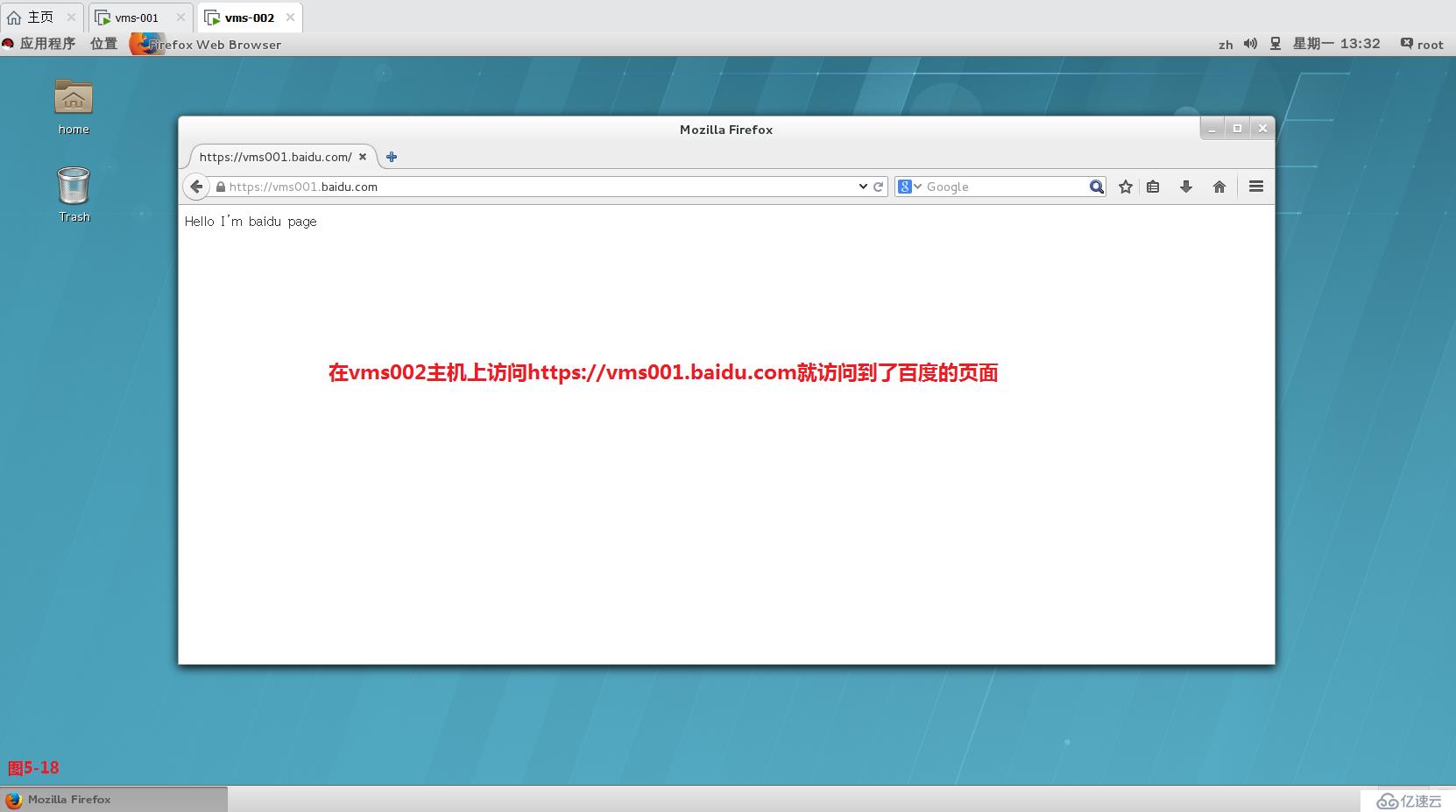Close the 主页 tab
This screenshot has width=1456, height=812.
click(71, 18)
